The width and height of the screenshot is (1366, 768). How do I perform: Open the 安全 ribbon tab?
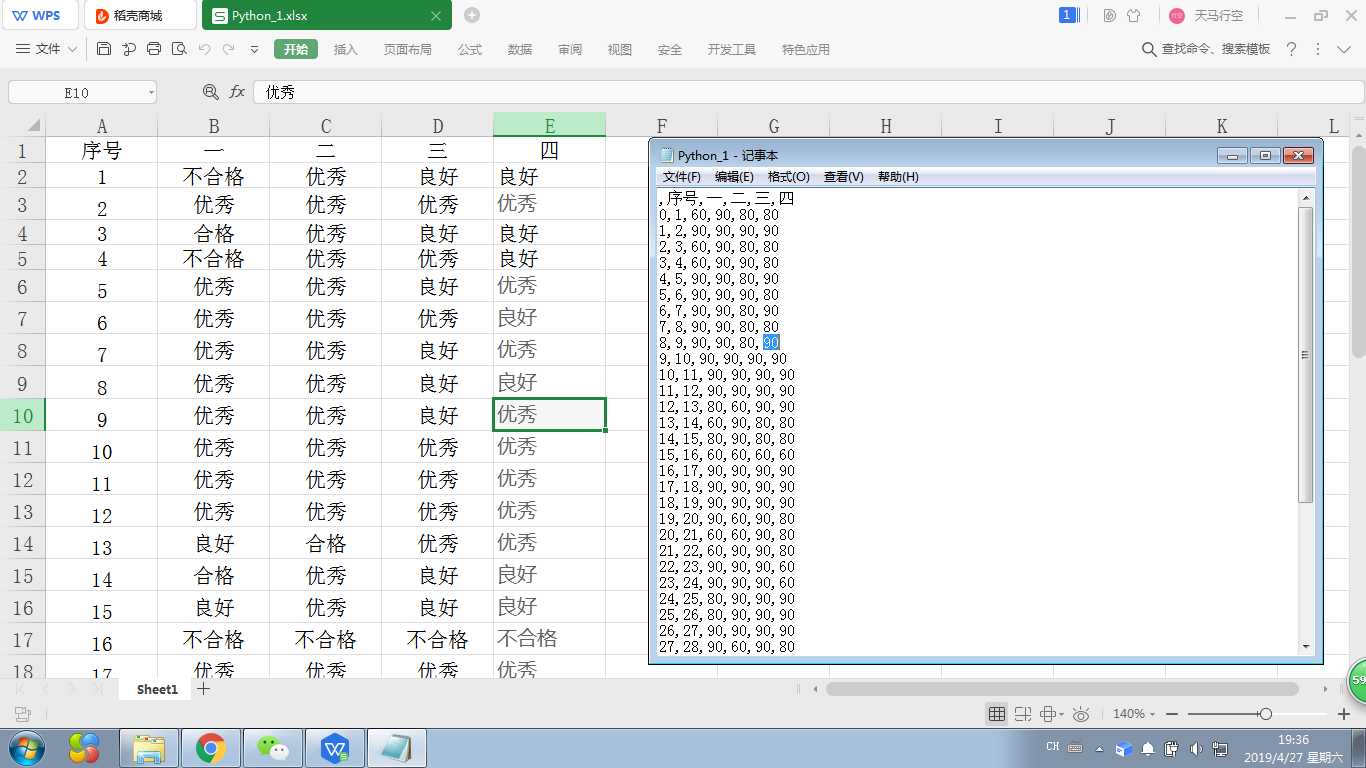point(670,49)
